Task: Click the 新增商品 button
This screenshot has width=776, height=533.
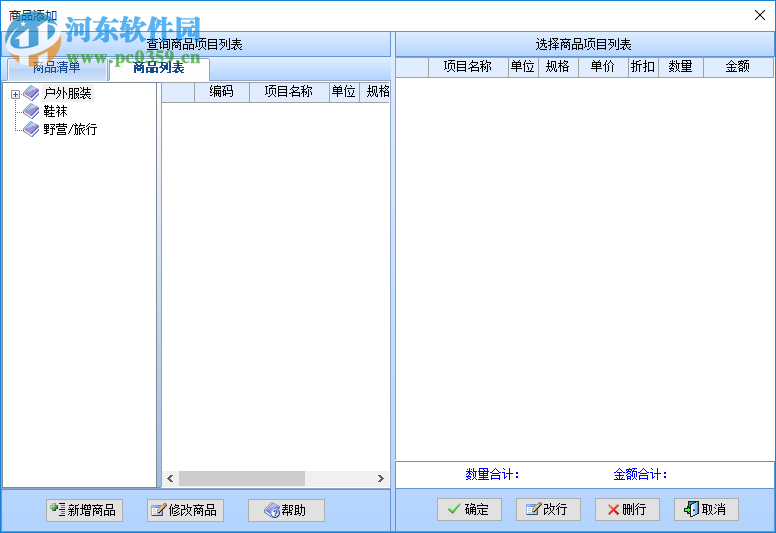Action: pyautogui.click(x=85, y=510)
